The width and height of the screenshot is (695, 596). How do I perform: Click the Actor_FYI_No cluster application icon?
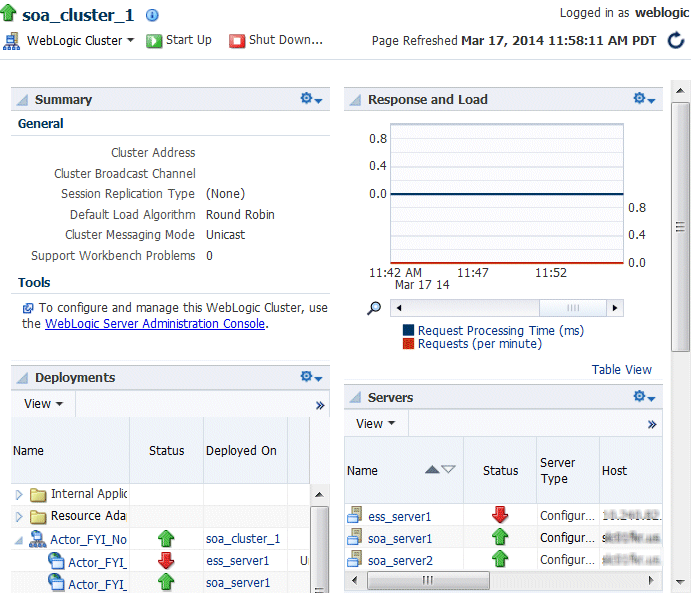(x=38, y=539)
